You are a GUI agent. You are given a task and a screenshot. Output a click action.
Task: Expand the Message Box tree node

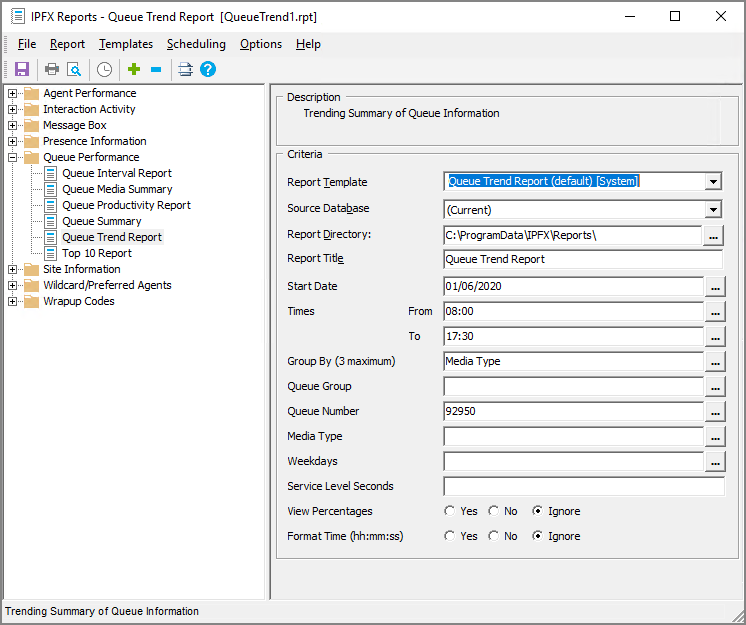(12, 126)
